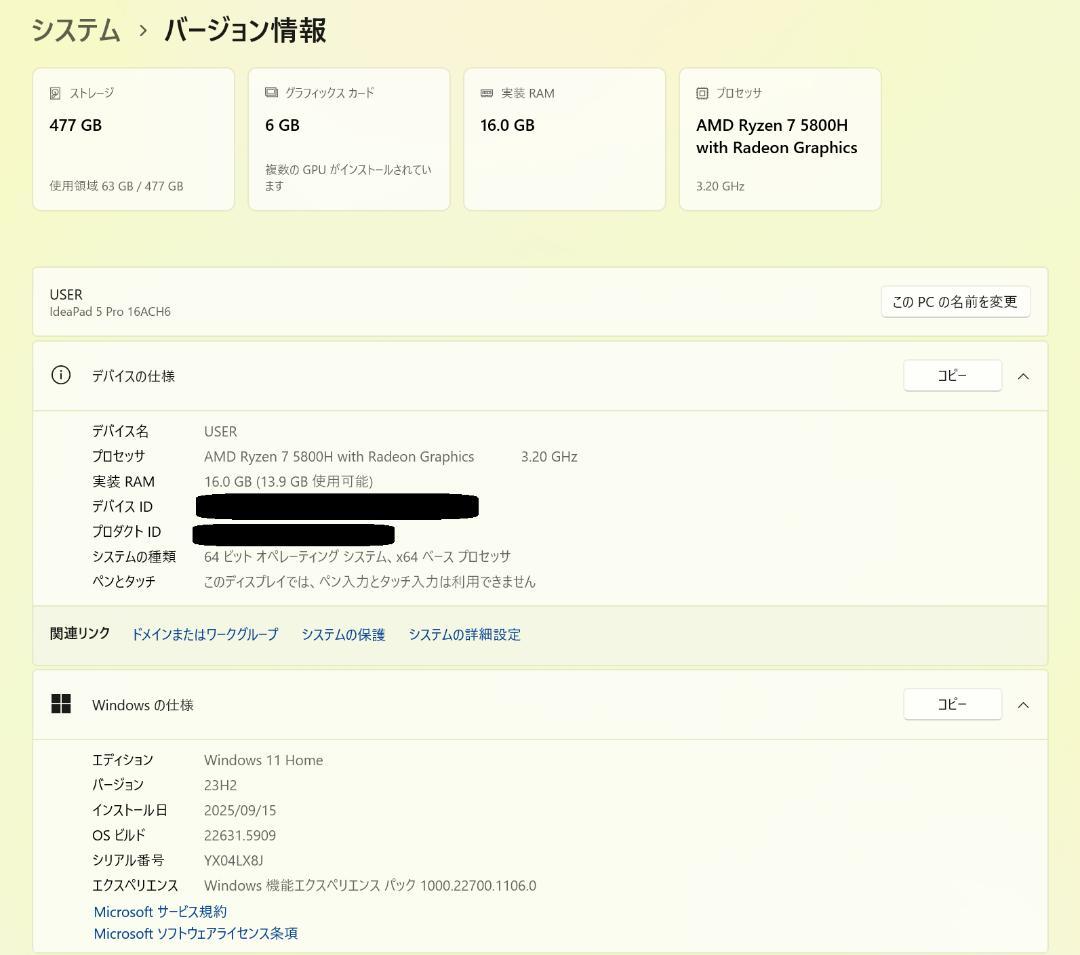This screenshot has height=955, width=1080.
Task: Open the システムの詳細設定 link
Action: coord(464,633)
